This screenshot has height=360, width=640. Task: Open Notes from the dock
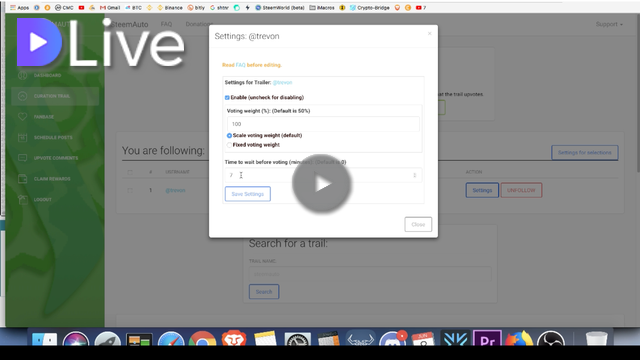[x=265, y=339]
